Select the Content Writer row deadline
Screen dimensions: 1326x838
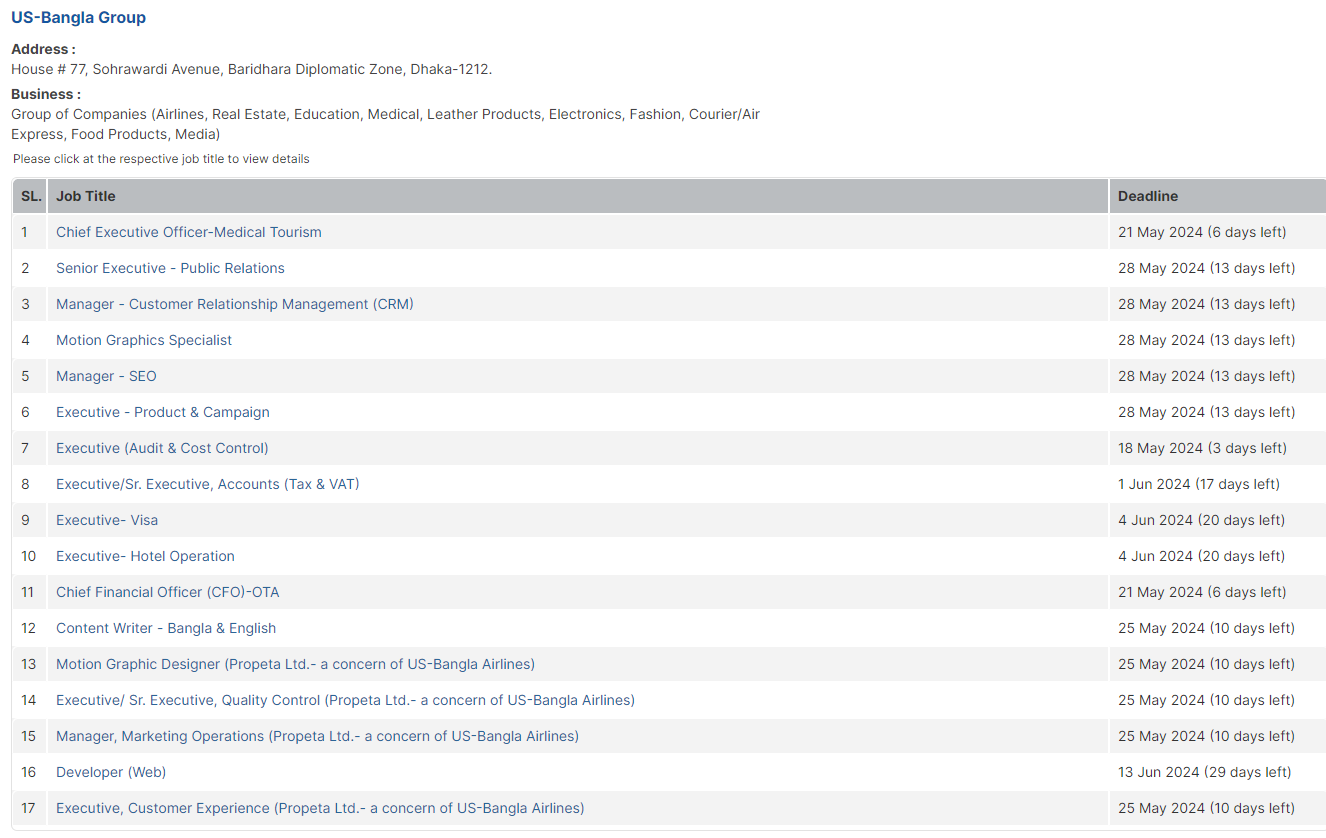pos(1206,628)
